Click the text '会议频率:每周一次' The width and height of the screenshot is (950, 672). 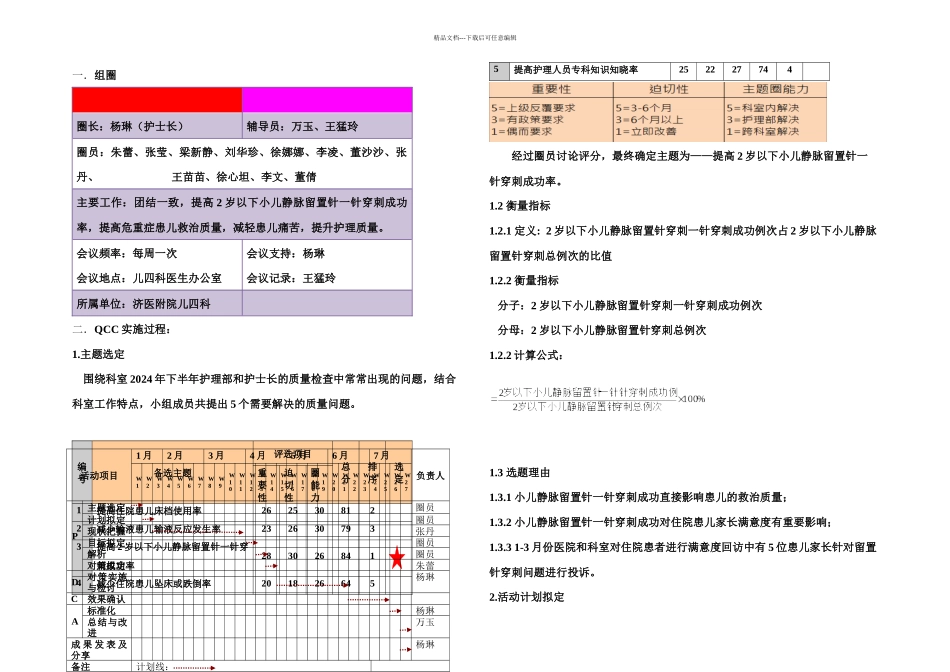[127, 253]
